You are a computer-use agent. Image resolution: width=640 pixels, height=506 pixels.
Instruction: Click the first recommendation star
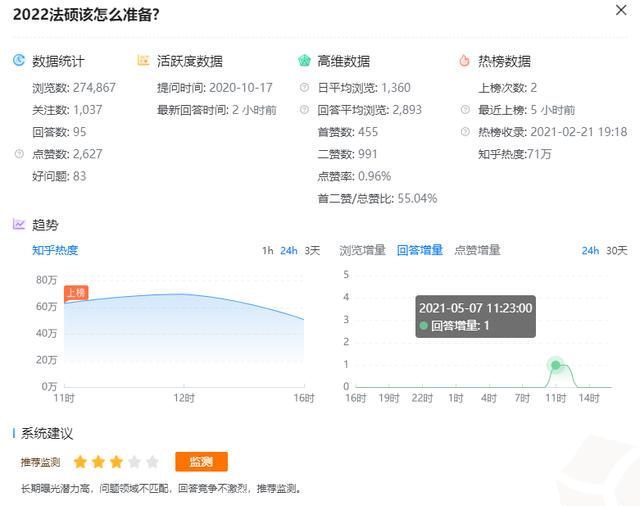pos(80,462)
